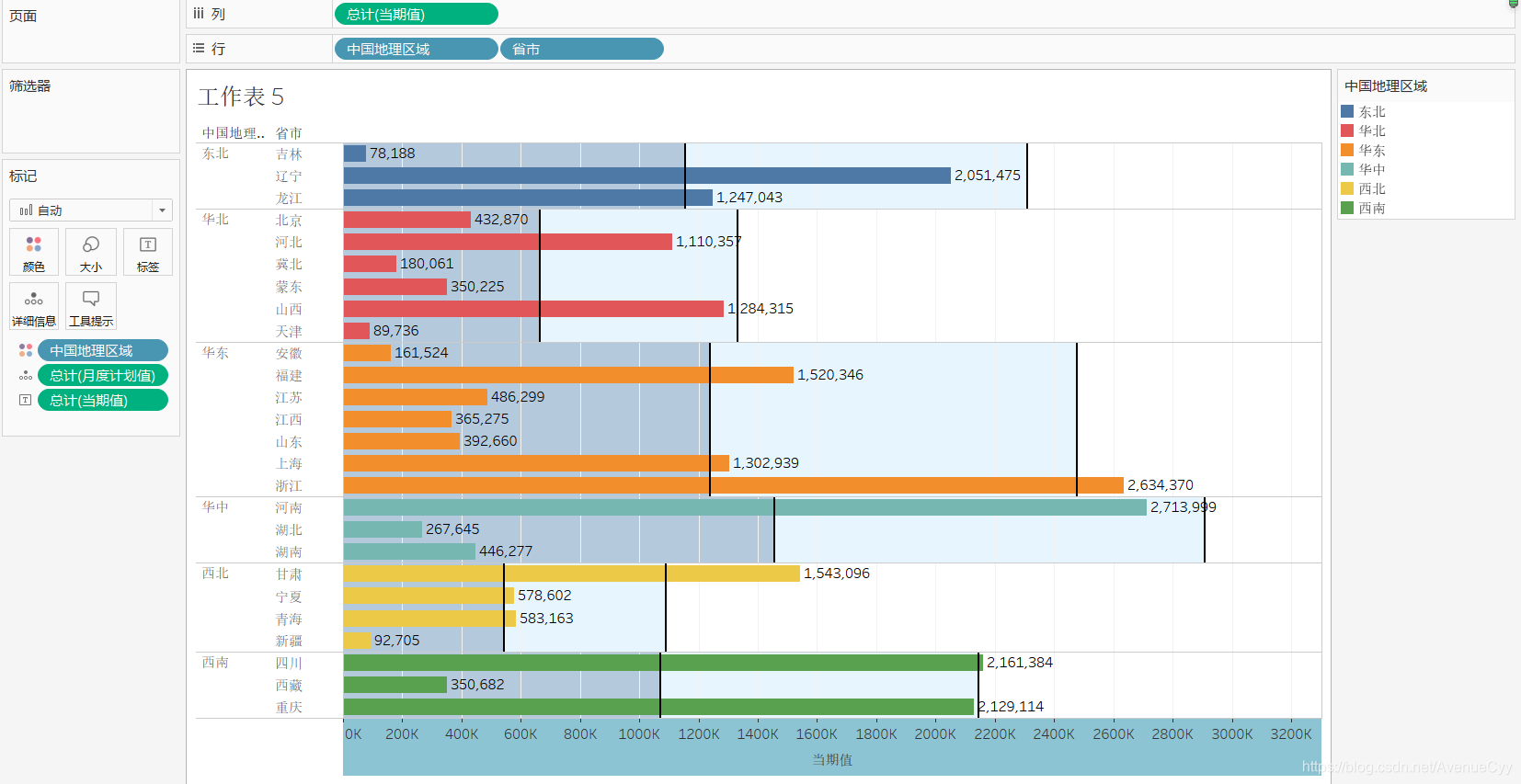Click the 筛选器 filters shelf header

[x=30, y=85]
